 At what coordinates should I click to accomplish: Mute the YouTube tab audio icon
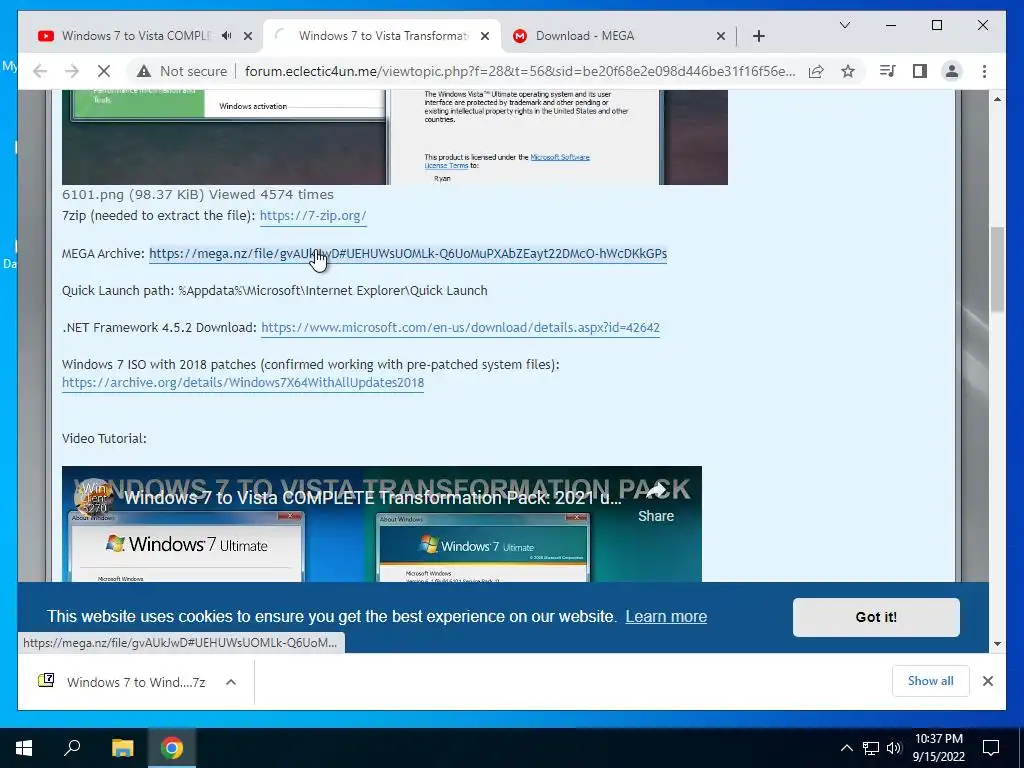click(x=227, y=36)
